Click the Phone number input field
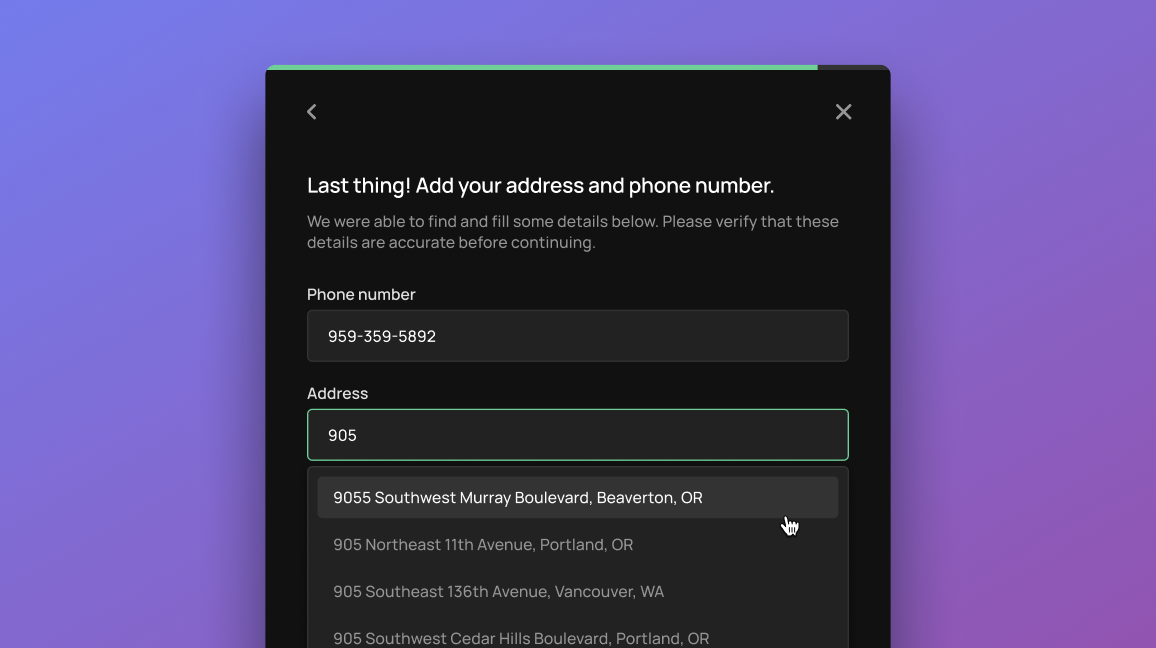Image resolution: width=1156 pixels, height=648 pixels. pos(577,336)
